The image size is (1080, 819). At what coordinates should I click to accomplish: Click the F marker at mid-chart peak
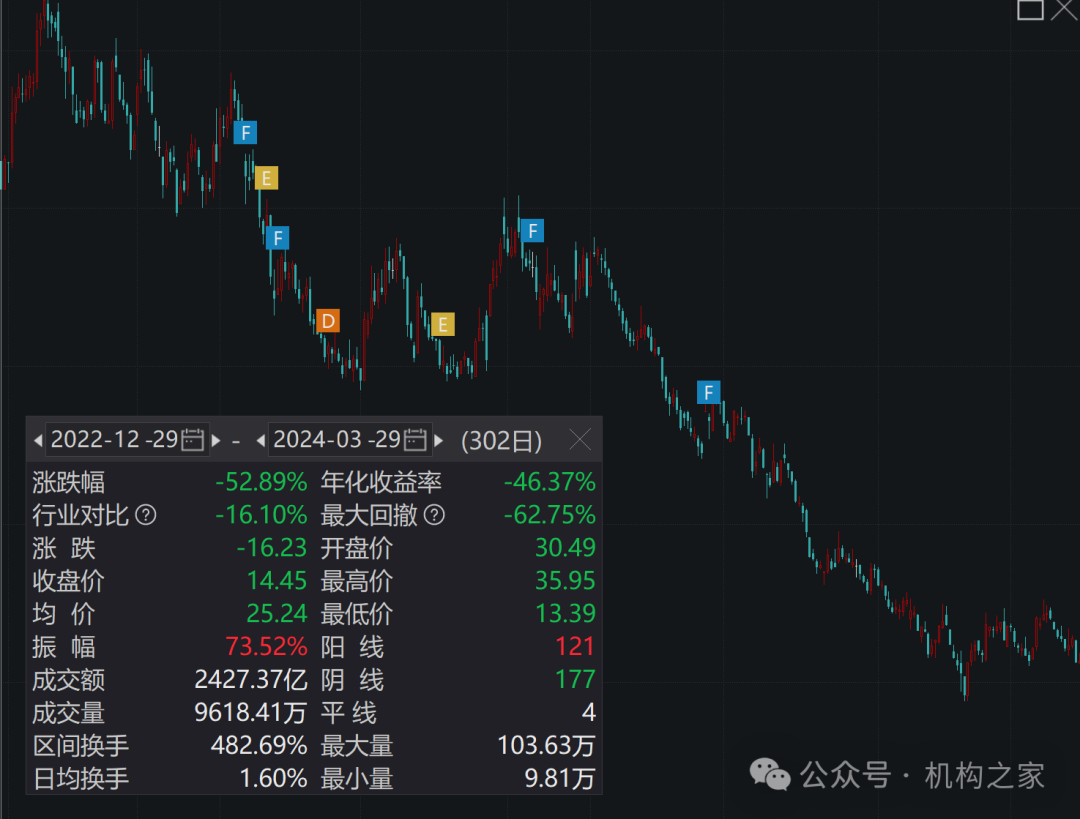click(x=532, y=230)
